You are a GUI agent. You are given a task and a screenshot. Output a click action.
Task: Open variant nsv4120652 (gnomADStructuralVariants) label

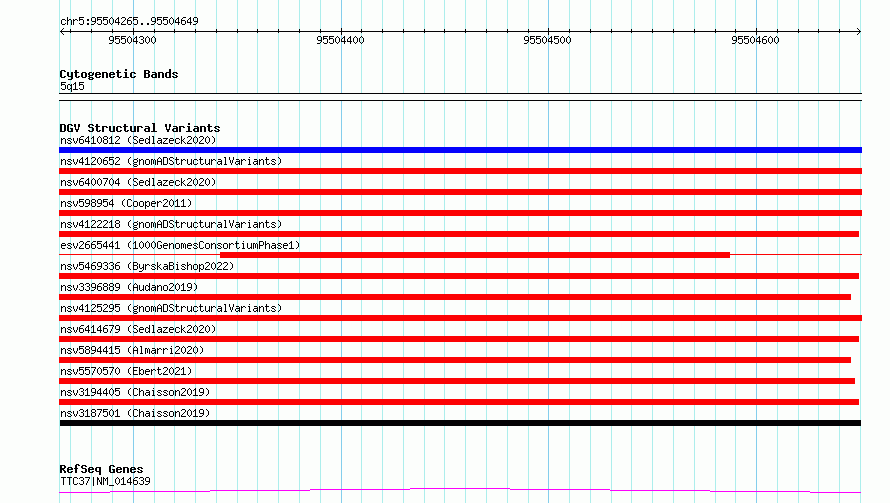click(x=171, y=161)
